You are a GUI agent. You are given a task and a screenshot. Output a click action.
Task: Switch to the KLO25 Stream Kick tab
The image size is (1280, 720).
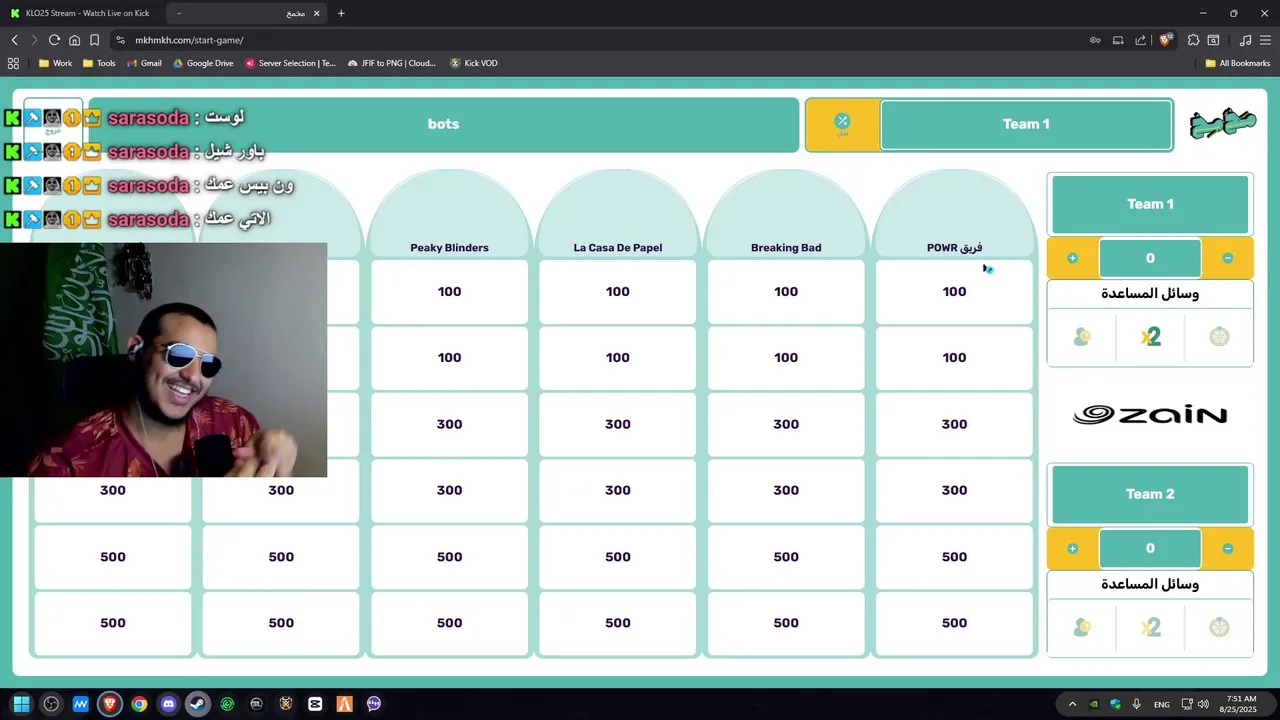pos(81,13)
